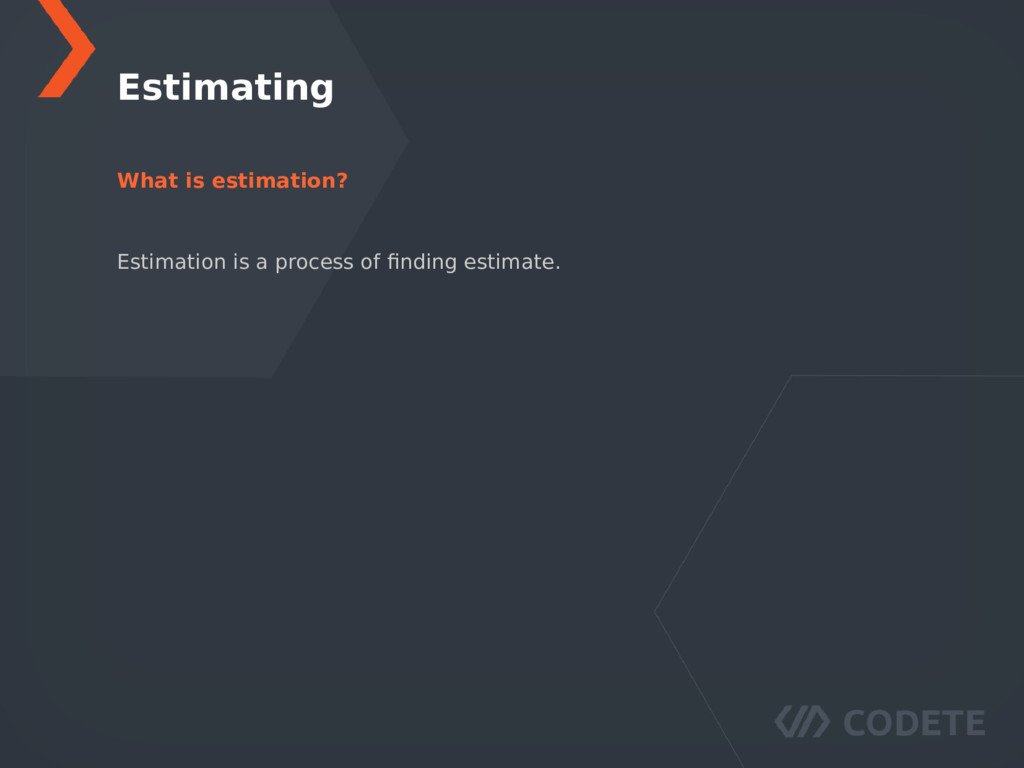Image resolution: width=1024 pixels, height=768 pixels.
Task: Click the sentence "Estimation is a process of finding estimate."
Action: click(x=339, y=262)
